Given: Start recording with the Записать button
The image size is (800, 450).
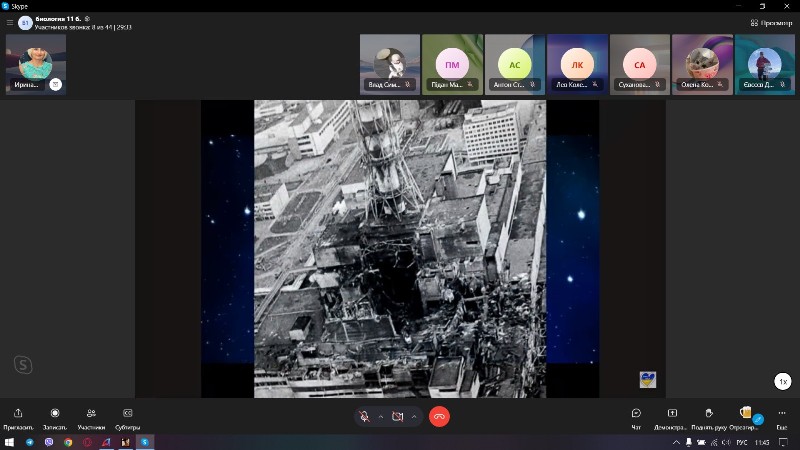Looking at the screenshot, I should [55, 413].
